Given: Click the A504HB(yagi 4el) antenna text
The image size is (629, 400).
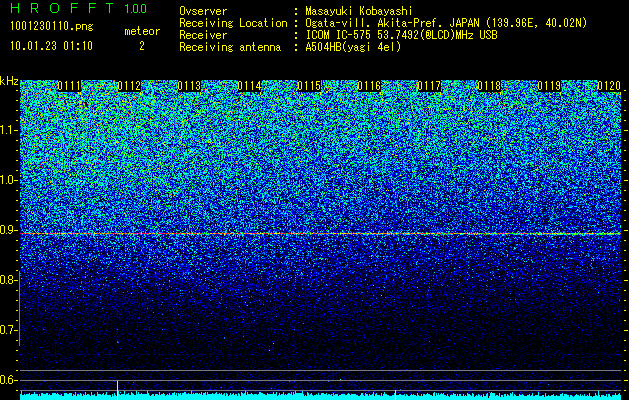Looking at the screenshot, I should click(353, 47).
